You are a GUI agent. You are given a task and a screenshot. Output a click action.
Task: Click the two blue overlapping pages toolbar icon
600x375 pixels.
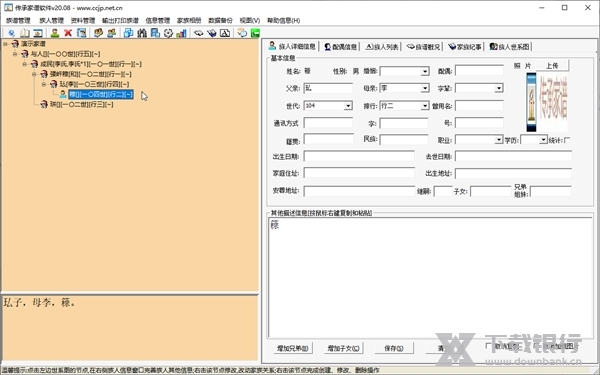pyautogui.click(x=129, y=33)
